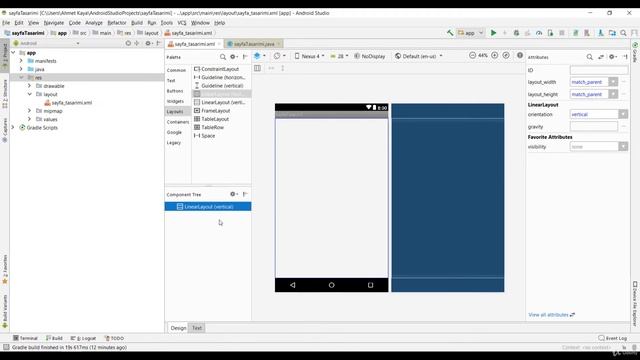Expand the java folder
Screen dimensions: 640x360
(21, 69)
